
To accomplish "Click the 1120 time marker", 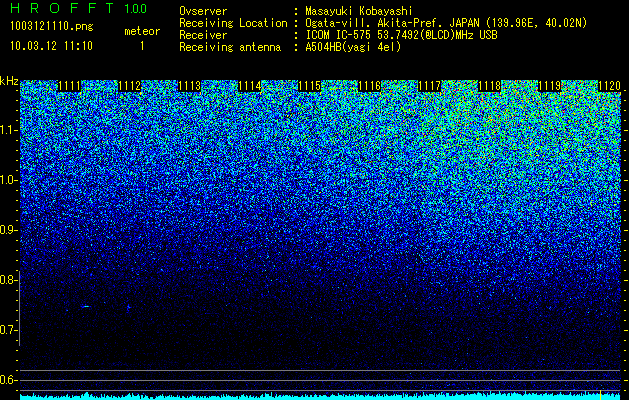I will coord(609,86).
